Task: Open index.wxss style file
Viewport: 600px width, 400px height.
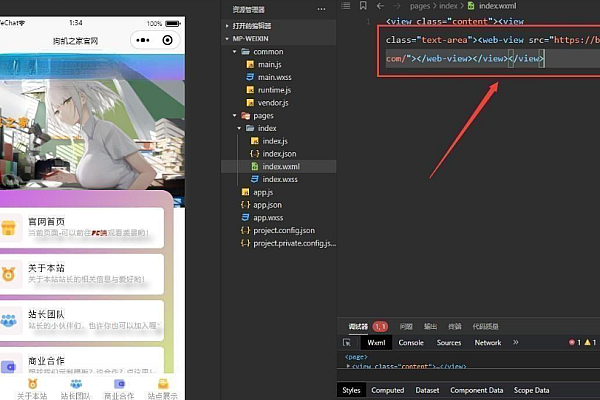Action: [x=280, y=179]
